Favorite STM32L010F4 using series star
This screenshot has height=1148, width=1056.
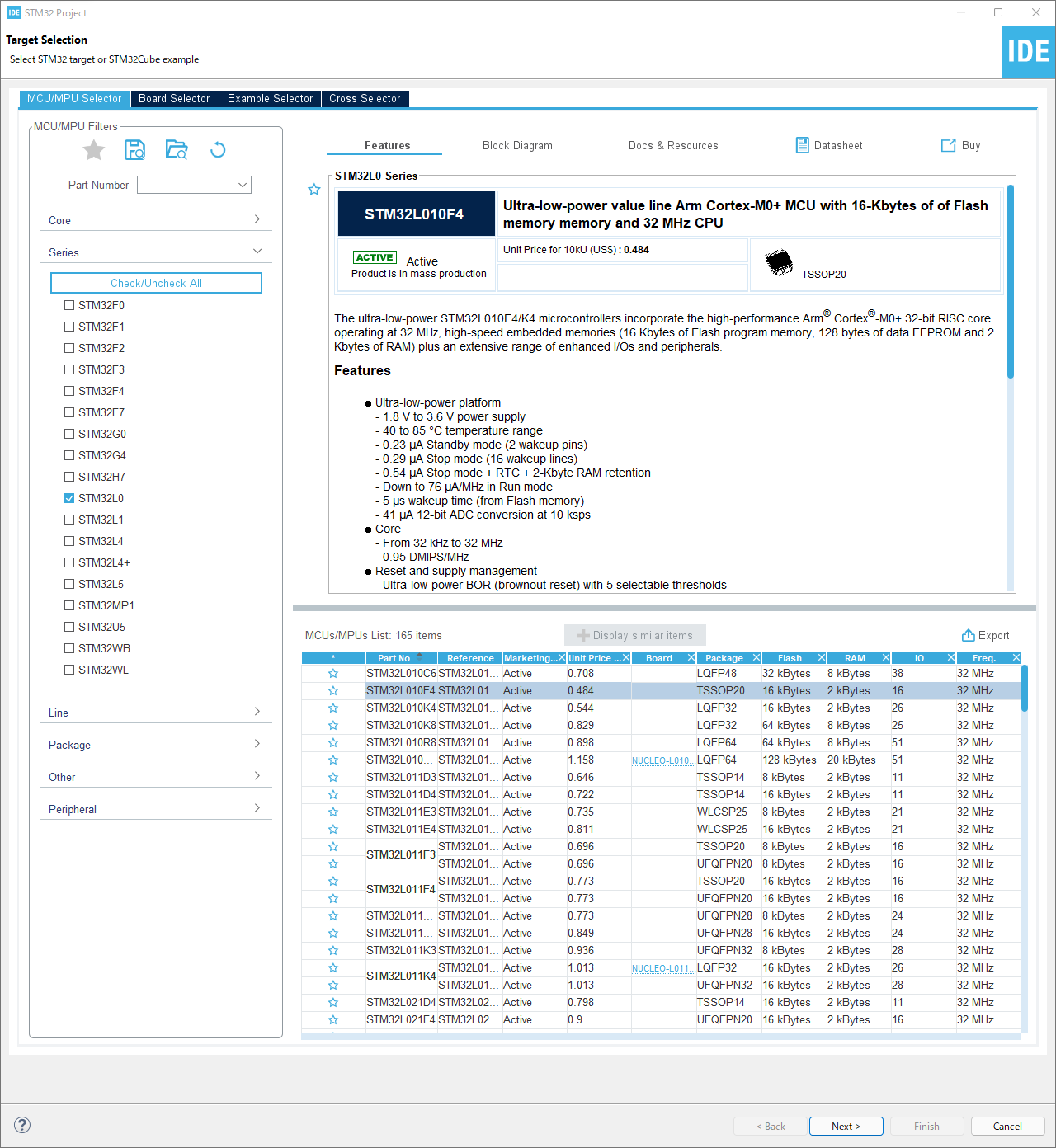pos(314,190)
